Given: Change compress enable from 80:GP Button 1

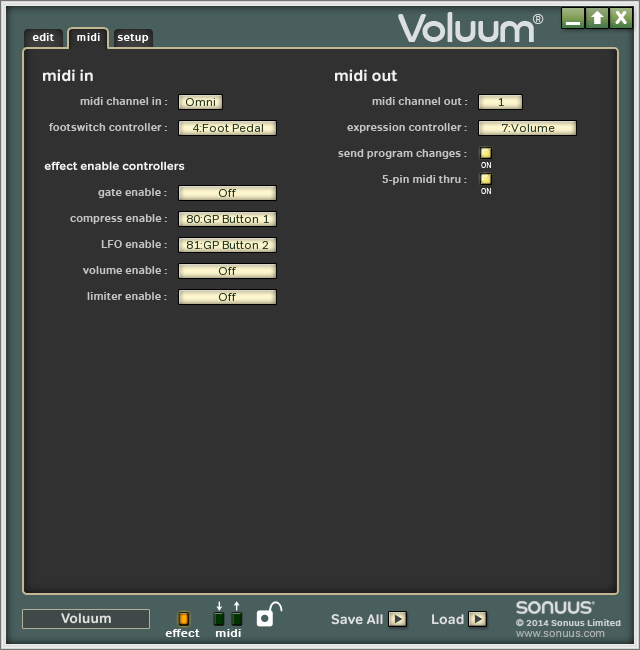Looking at the screenshot, I should point(228,219).
